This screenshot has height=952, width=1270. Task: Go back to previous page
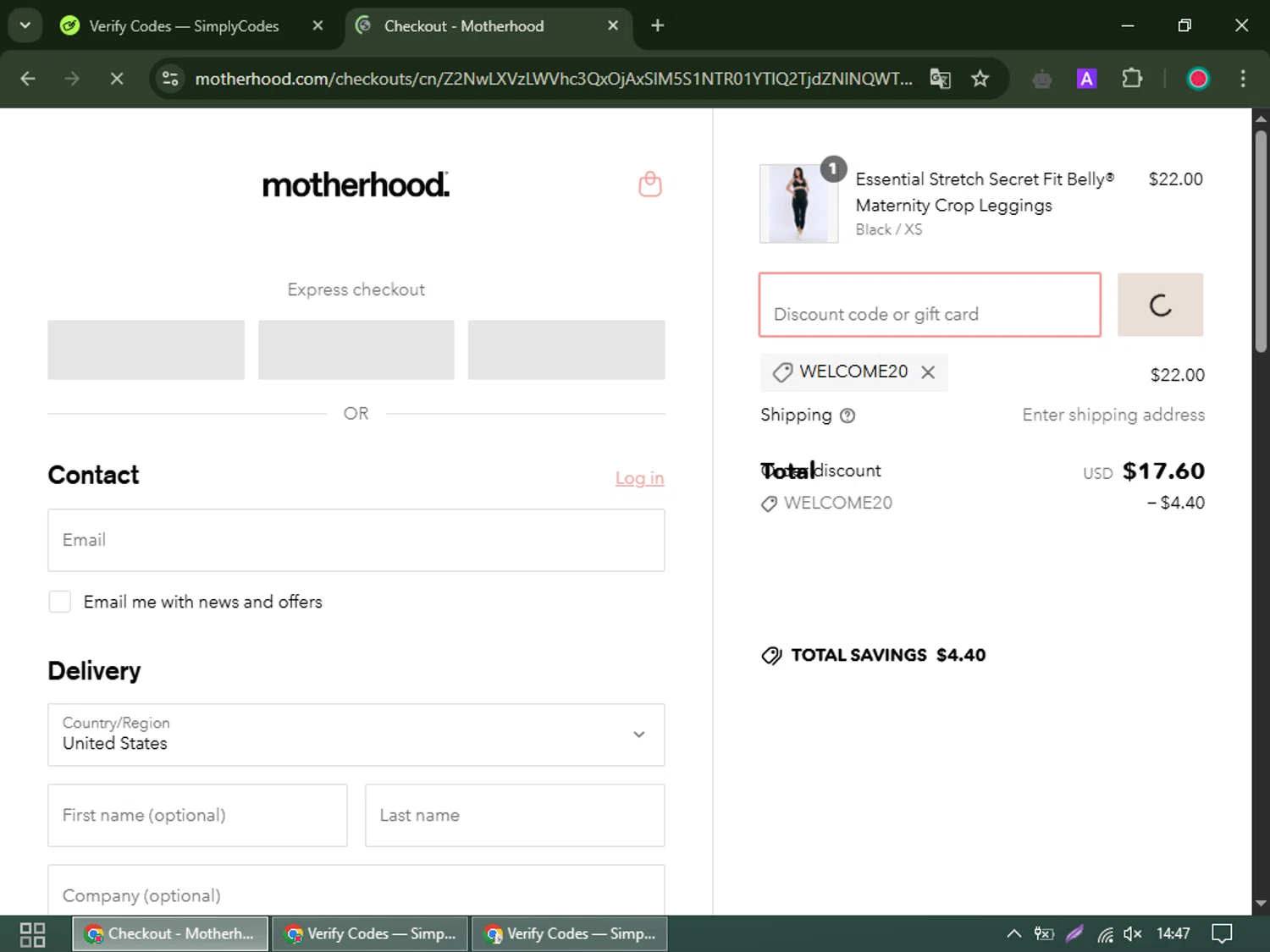(x=28, y=79)
